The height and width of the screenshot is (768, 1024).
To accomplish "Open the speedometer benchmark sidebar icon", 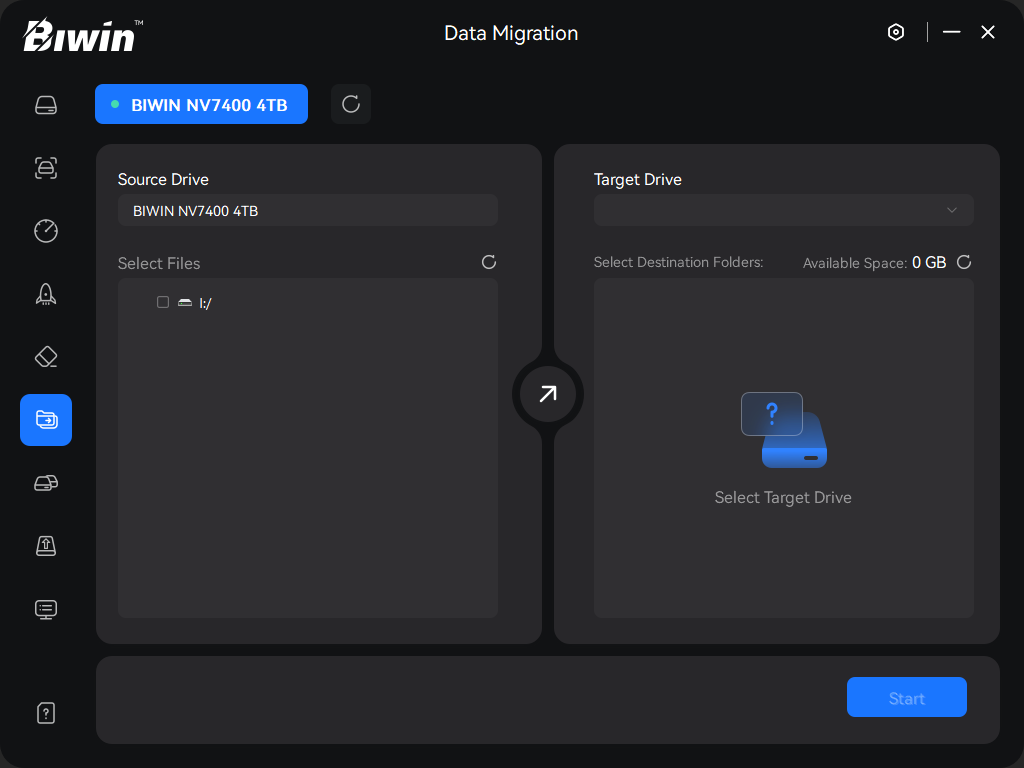I will 46,231.
